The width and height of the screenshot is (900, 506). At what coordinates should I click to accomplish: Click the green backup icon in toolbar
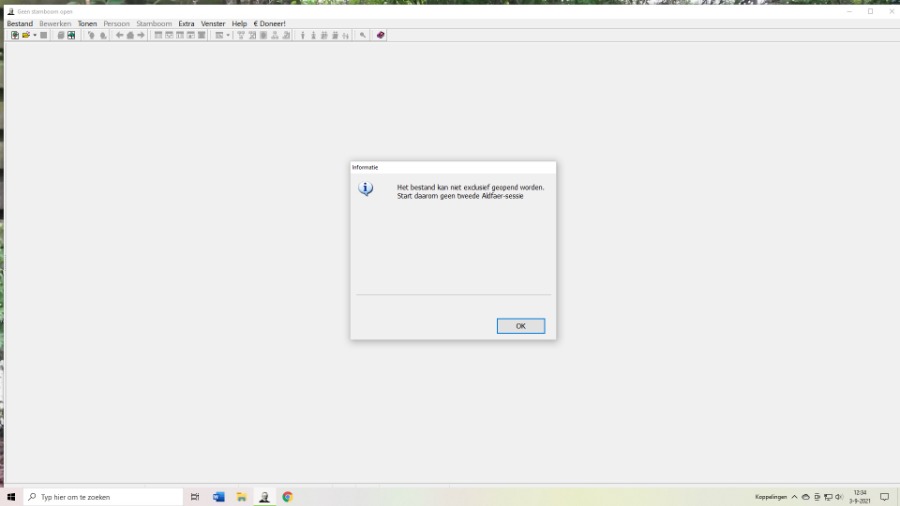pyautogui.click(x=71, y=35)
